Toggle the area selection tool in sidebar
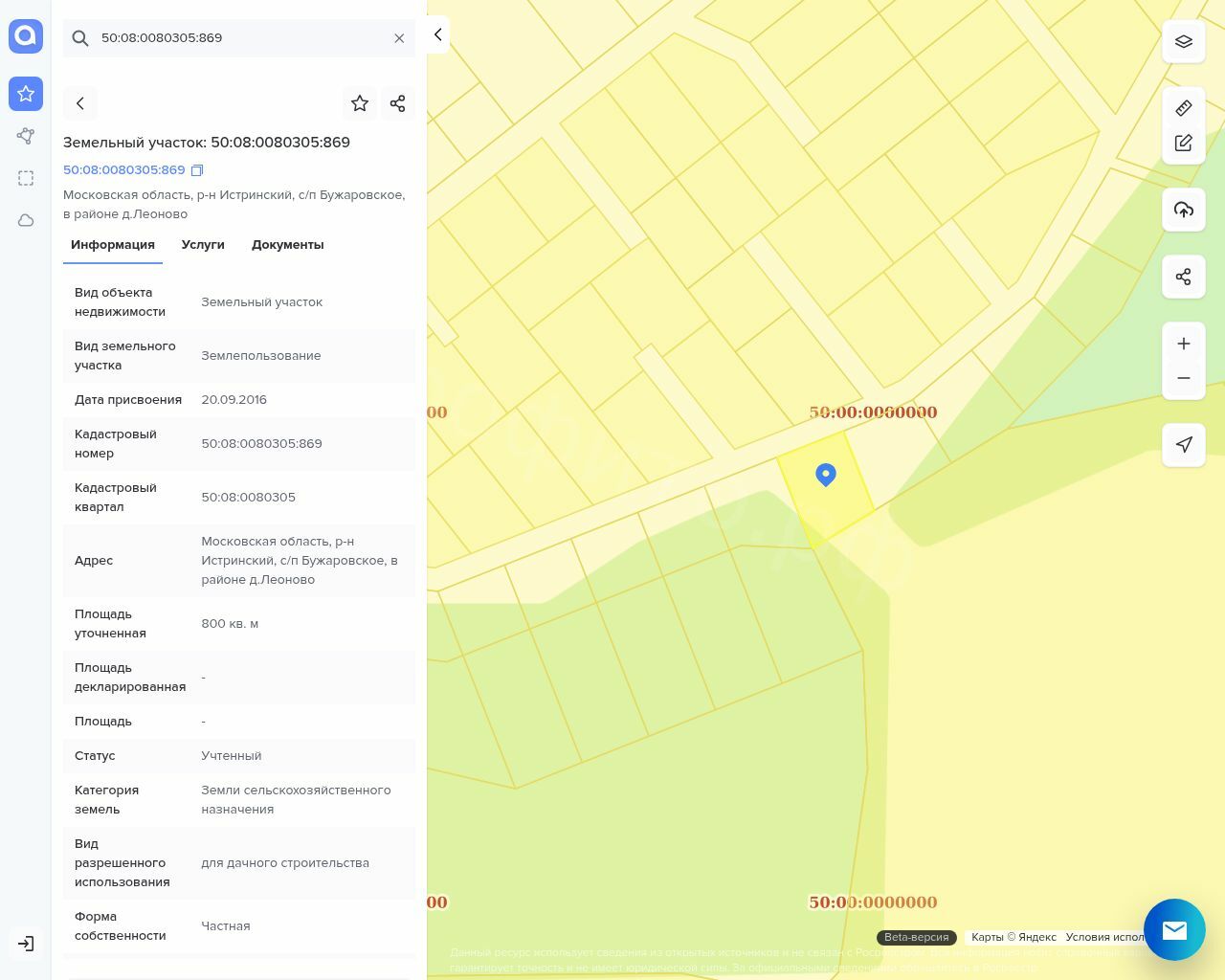1225x980 pixels. (x=26, y=178)
